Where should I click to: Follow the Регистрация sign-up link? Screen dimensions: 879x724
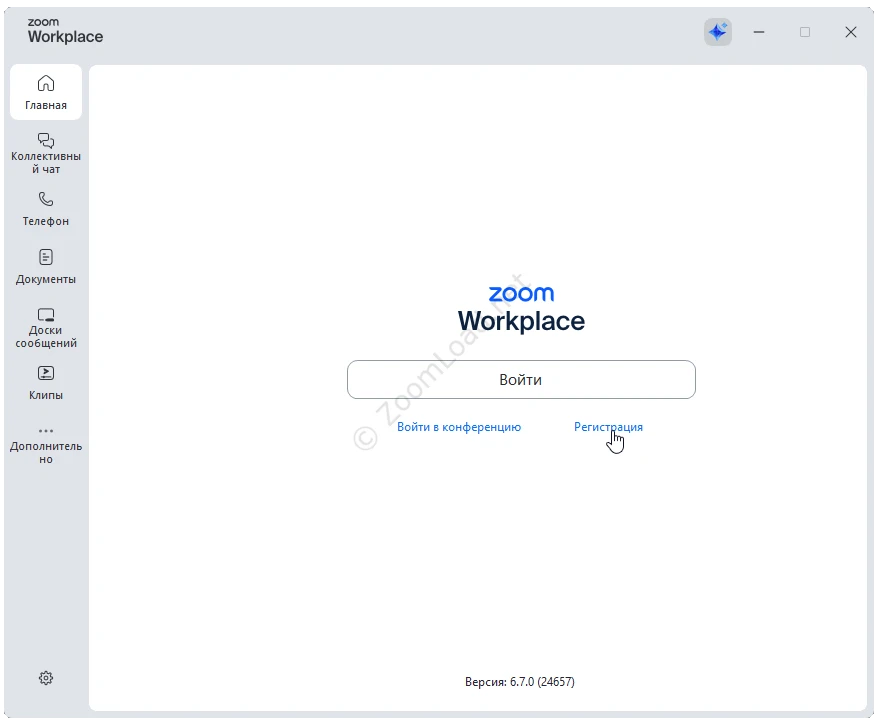point(608,427)
